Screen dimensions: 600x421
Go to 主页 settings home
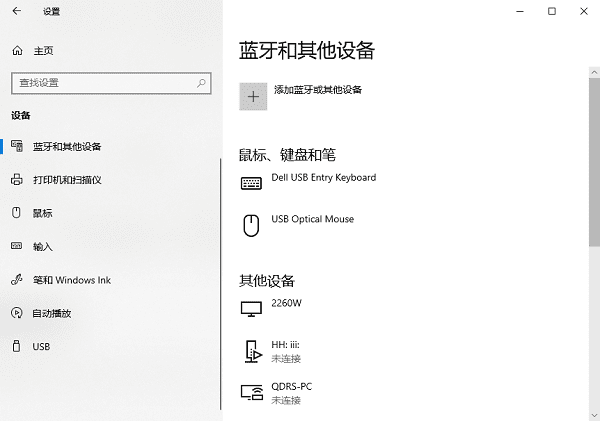[43, 51]
